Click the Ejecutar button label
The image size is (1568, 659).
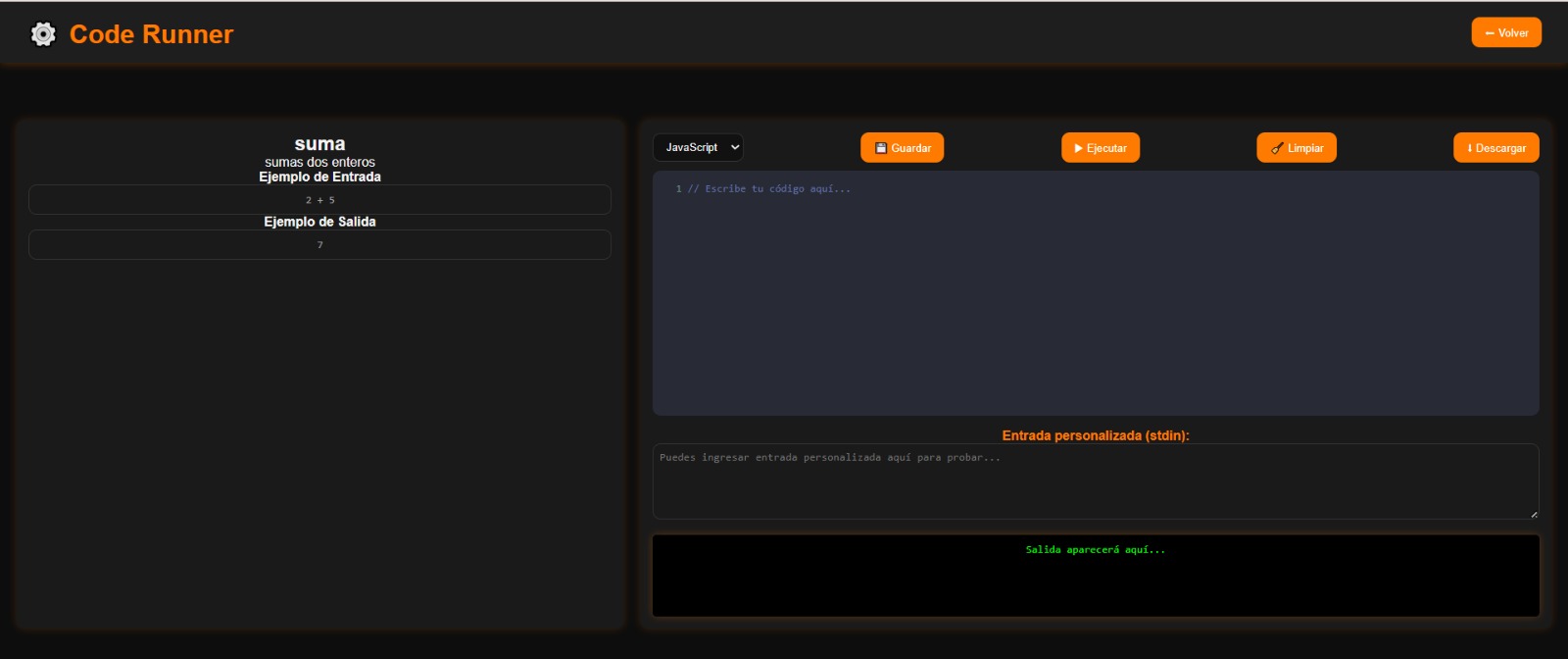(x=1106, y=148)
